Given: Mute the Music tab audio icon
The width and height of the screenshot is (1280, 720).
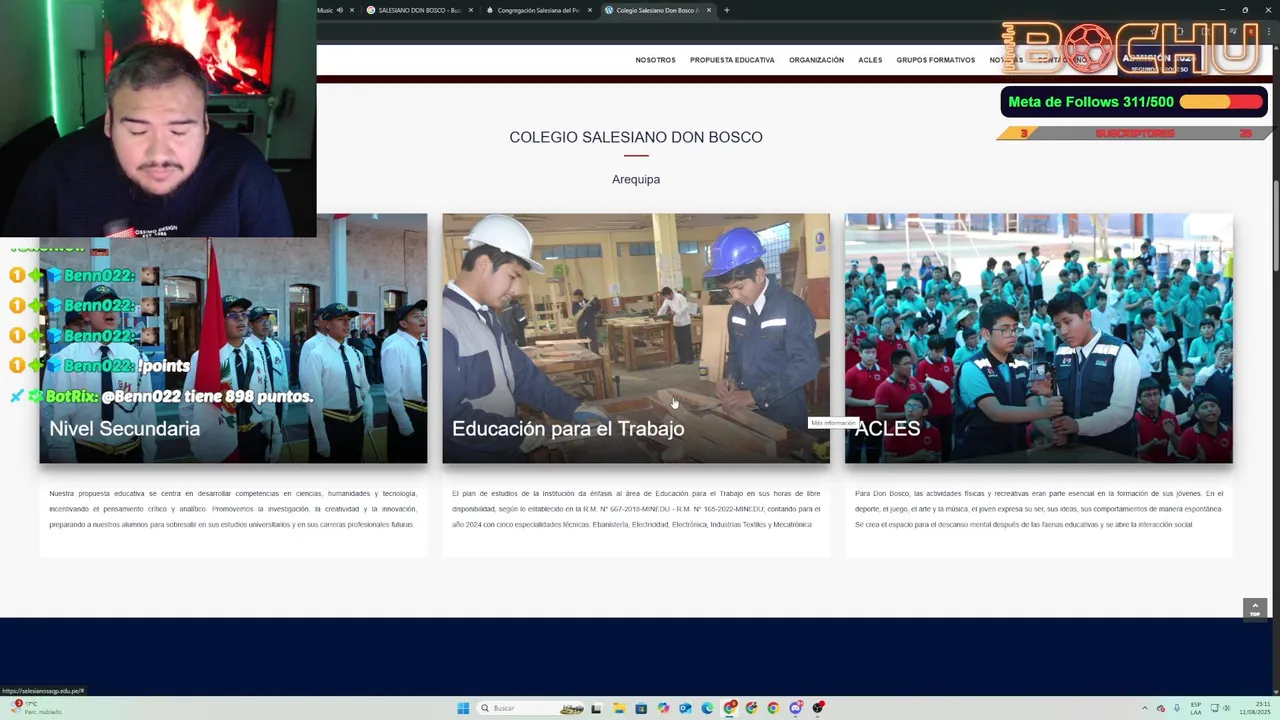Looking at the screenshot, I should coord(340,10).
